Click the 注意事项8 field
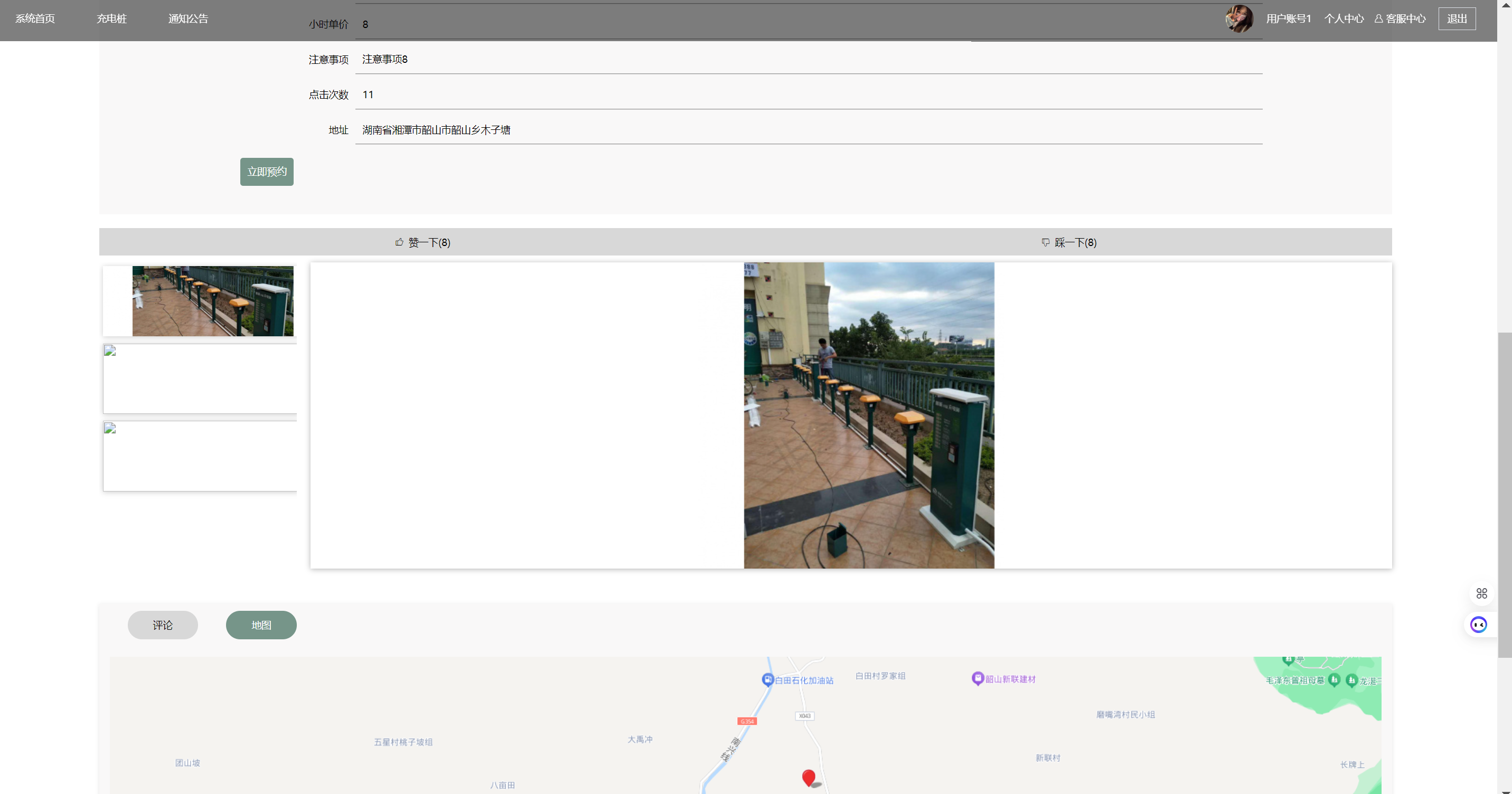This screenshot has height=794, width=1512. tap(809, 59)
